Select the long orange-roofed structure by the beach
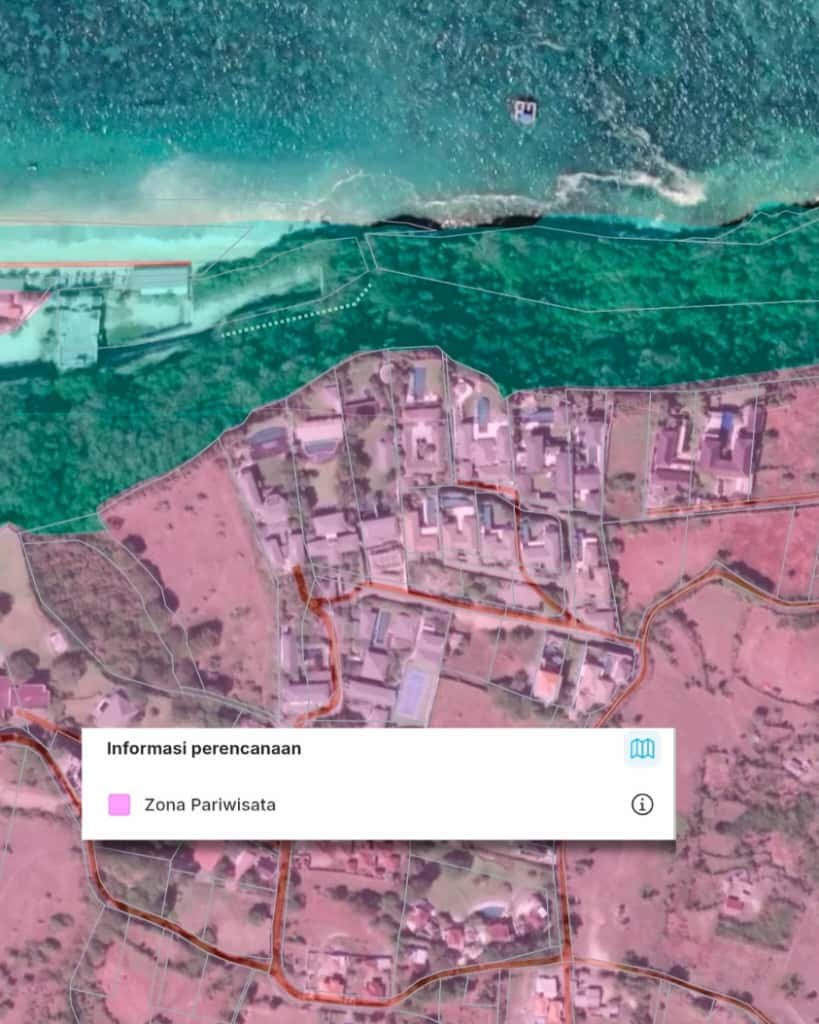Image resolution: width=819 pixels, height=1024 pixels. (95, 266)
